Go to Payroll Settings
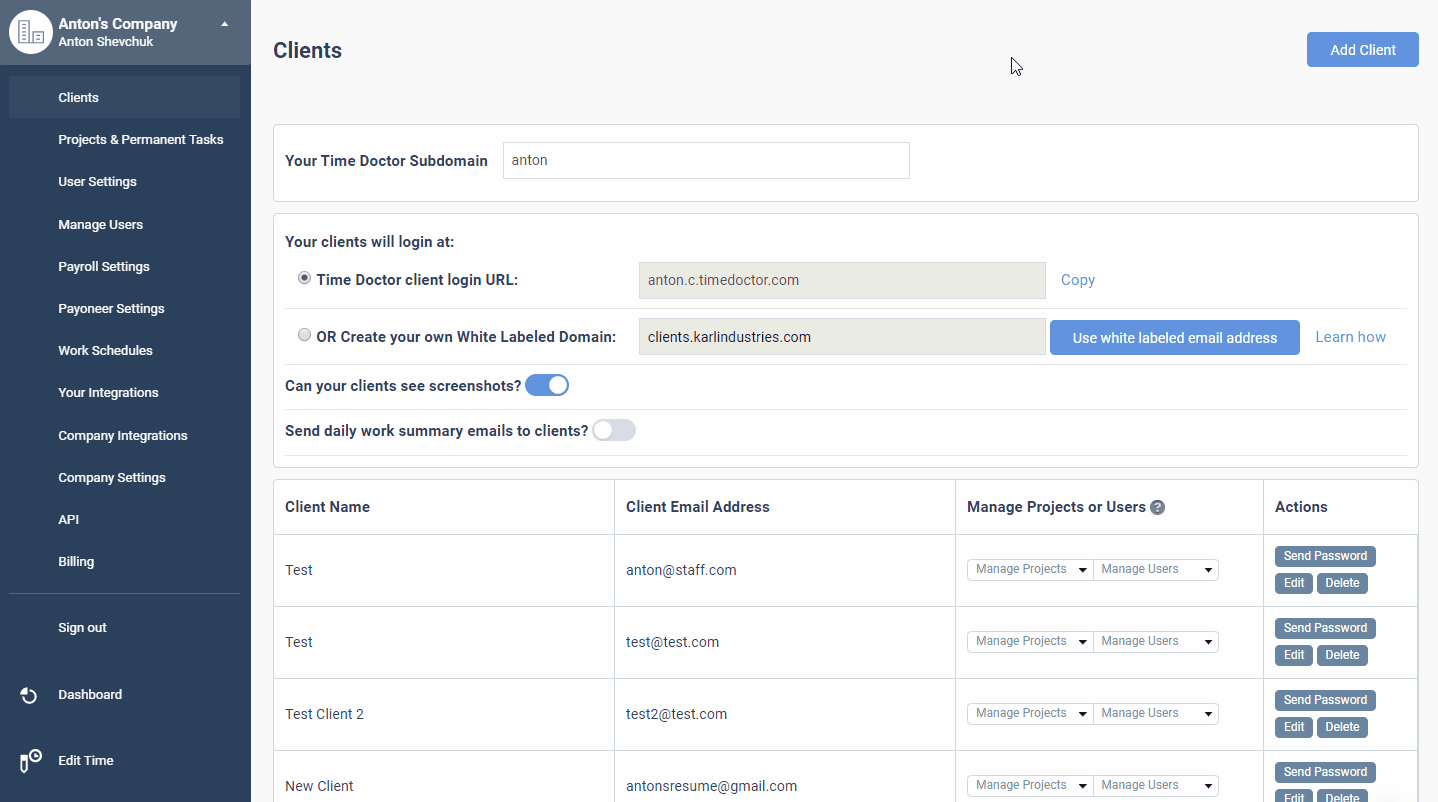 coord(103,266)
